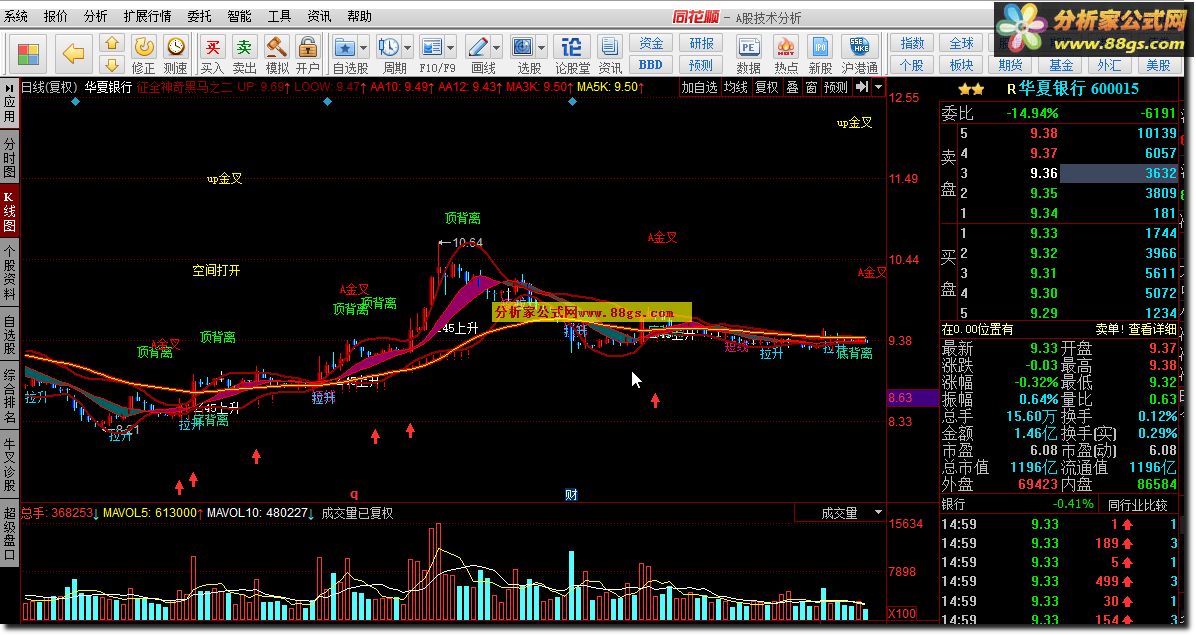1196x635 pixels.
Task: Click the down arrow navigation icon
Action: click(112, 65)
